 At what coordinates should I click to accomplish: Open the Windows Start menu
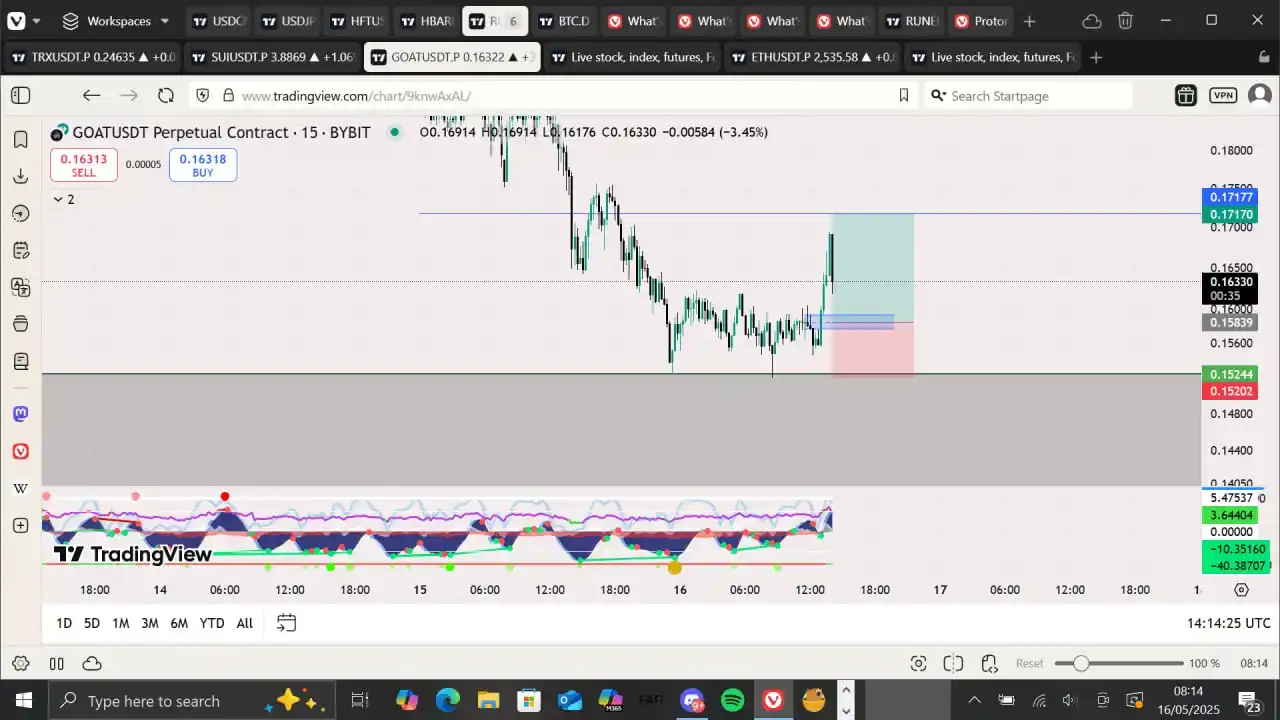click(x=23, y=701)
